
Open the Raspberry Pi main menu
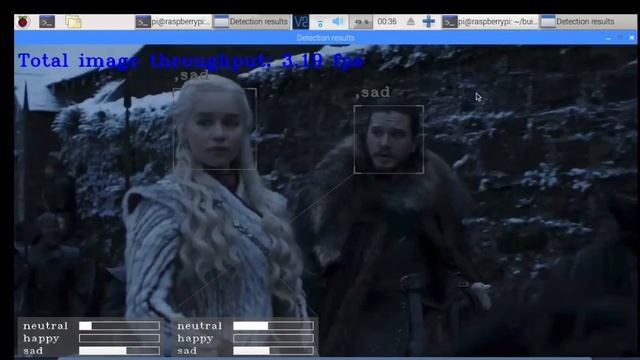23,22
